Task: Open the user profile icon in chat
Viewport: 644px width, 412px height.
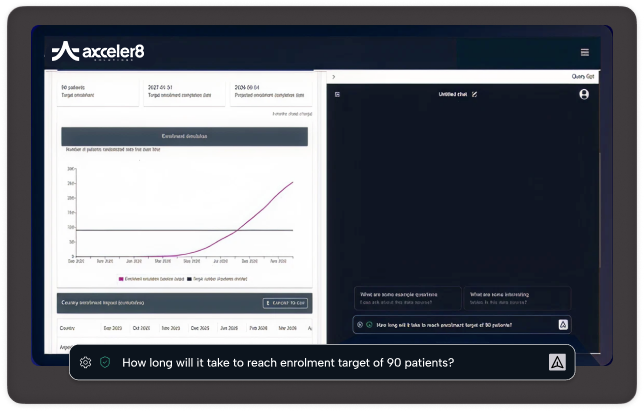Action: 584,94
